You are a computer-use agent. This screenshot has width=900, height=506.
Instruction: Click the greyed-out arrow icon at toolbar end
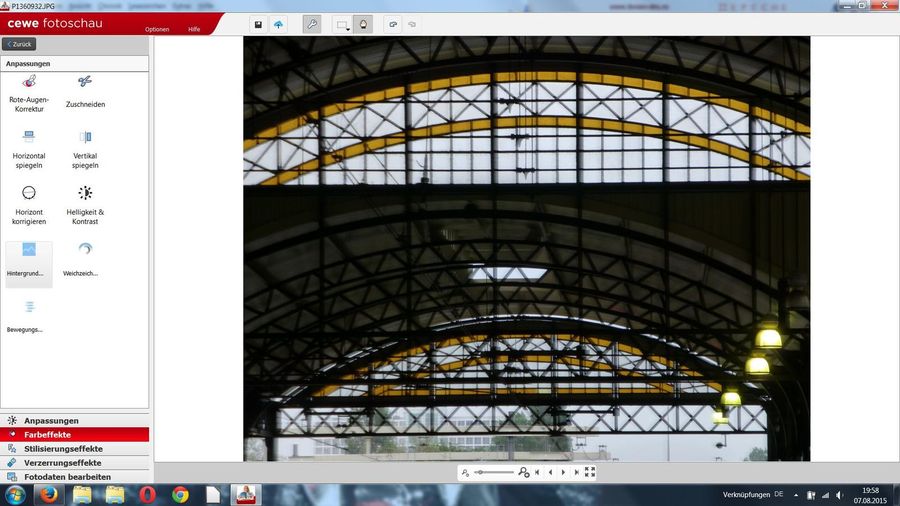click(412, 25)
